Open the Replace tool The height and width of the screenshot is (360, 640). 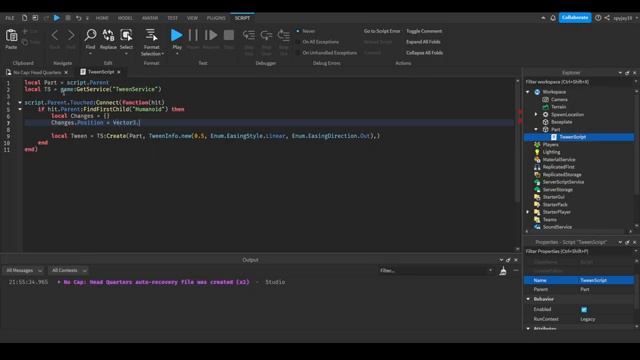108,35
